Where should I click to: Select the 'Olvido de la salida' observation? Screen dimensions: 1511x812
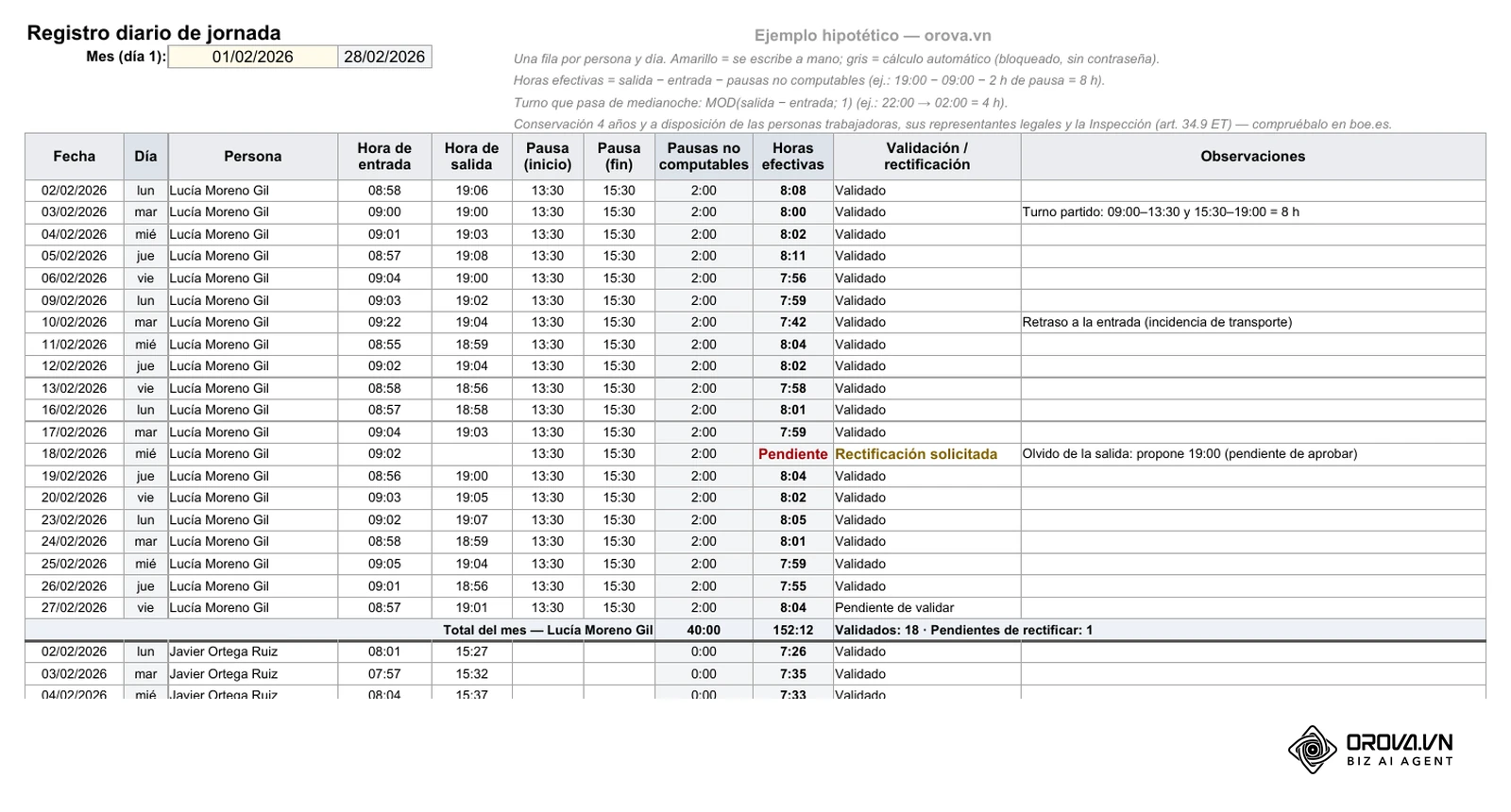[x=1253, y=454]
